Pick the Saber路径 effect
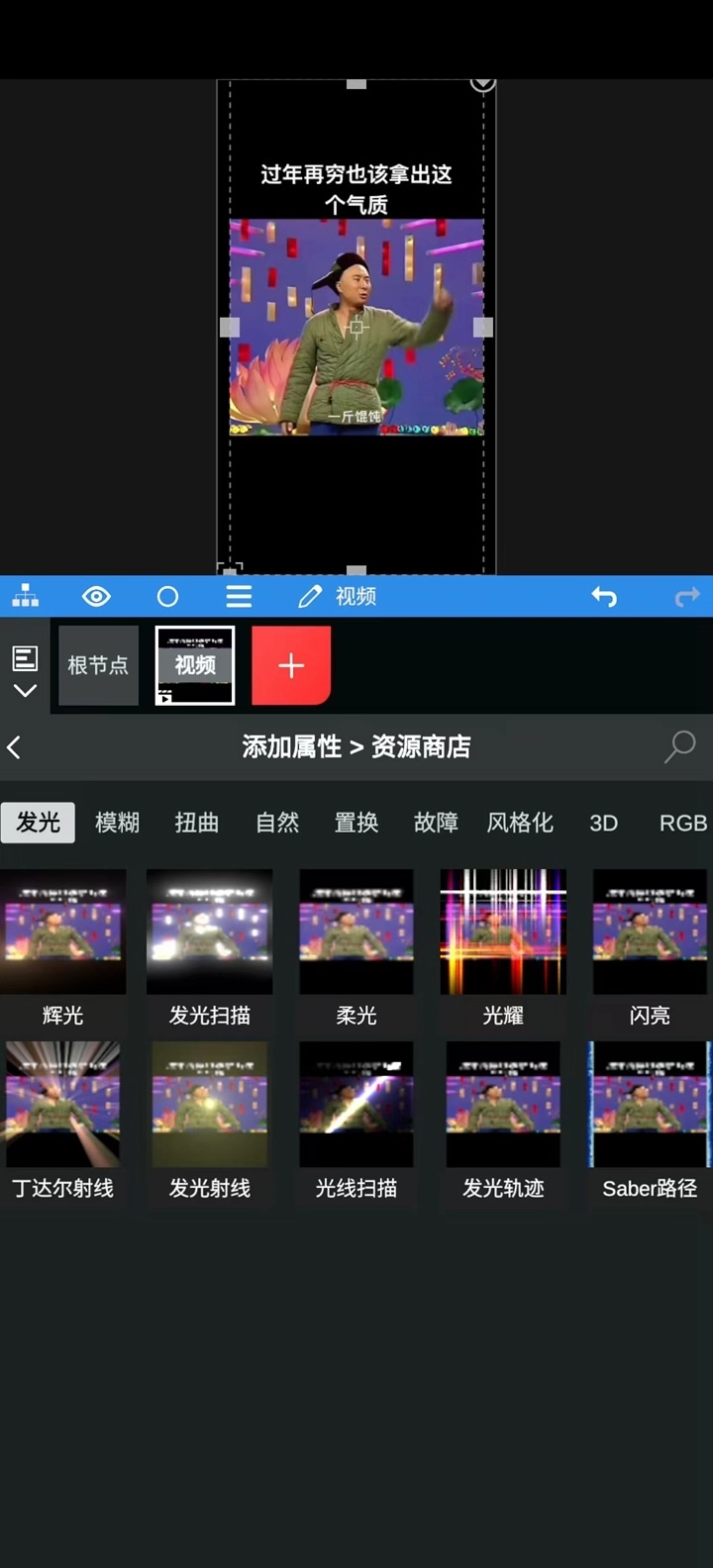 pyautogui.click(x=650, y=1105)
